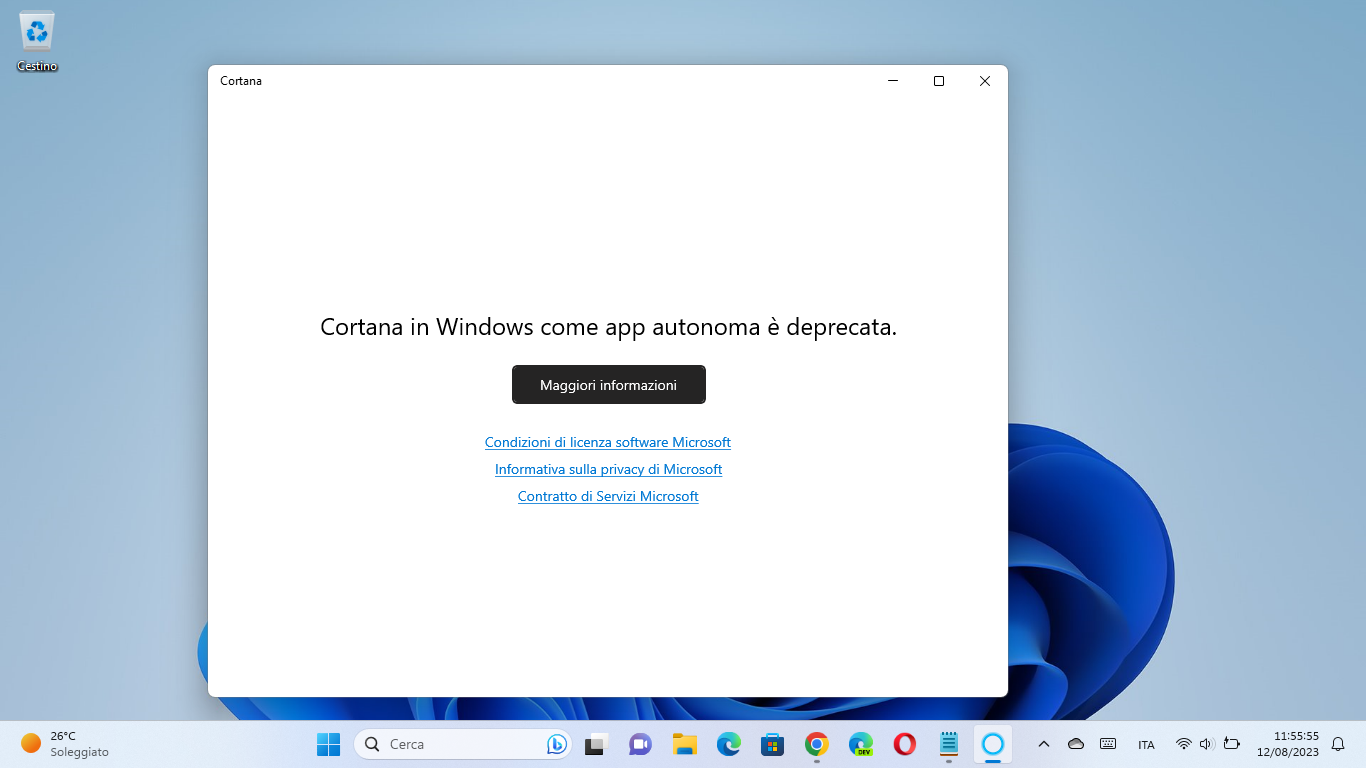Click the OneDrive cloud tray icon
The height and width of the screenshot is (768, 1366).
tap(1076, 744)
